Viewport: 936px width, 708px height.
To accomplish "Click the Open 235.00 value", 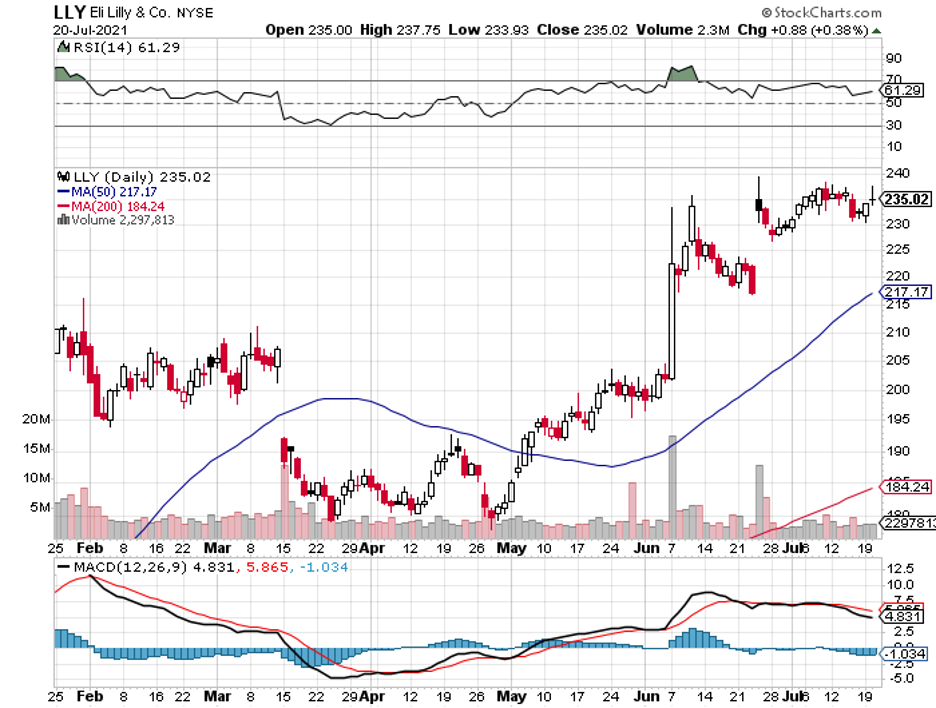I will (x=309, y=30).
